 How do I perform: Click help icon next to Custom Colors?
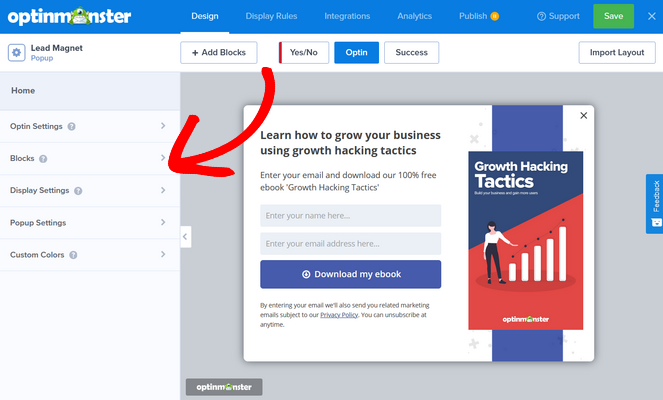pos(73,255)
